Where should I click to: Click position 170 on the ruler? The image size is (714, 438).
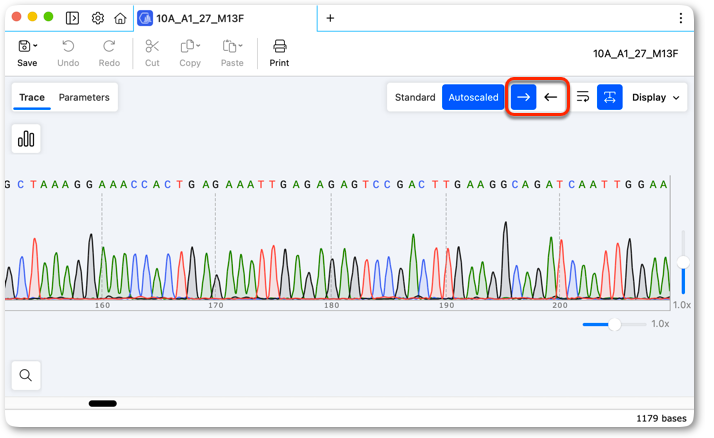coord(216,306)
